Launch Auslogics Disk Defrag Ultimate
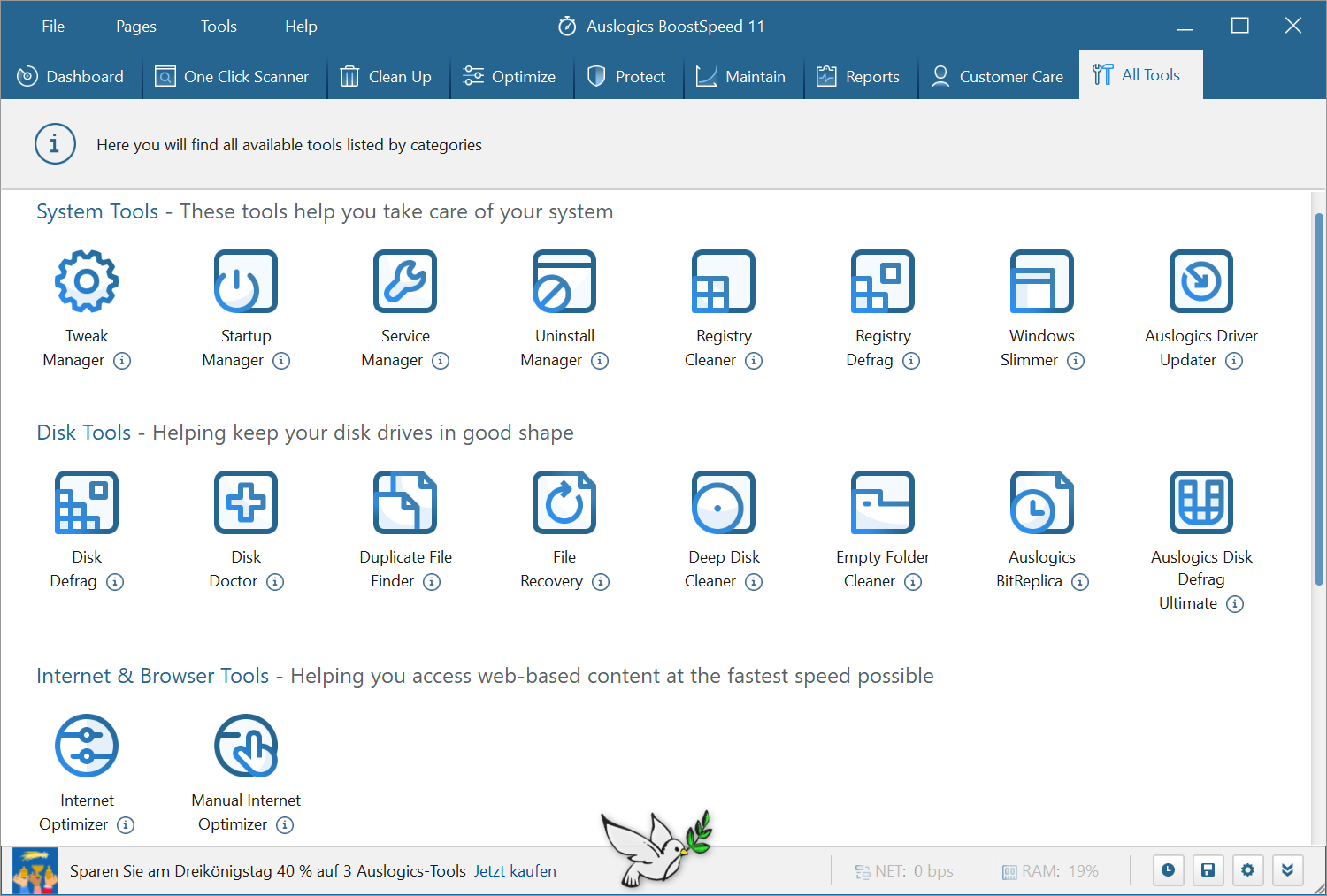The width and height of the screenshot is (1327, 896). pos(1201,502)
